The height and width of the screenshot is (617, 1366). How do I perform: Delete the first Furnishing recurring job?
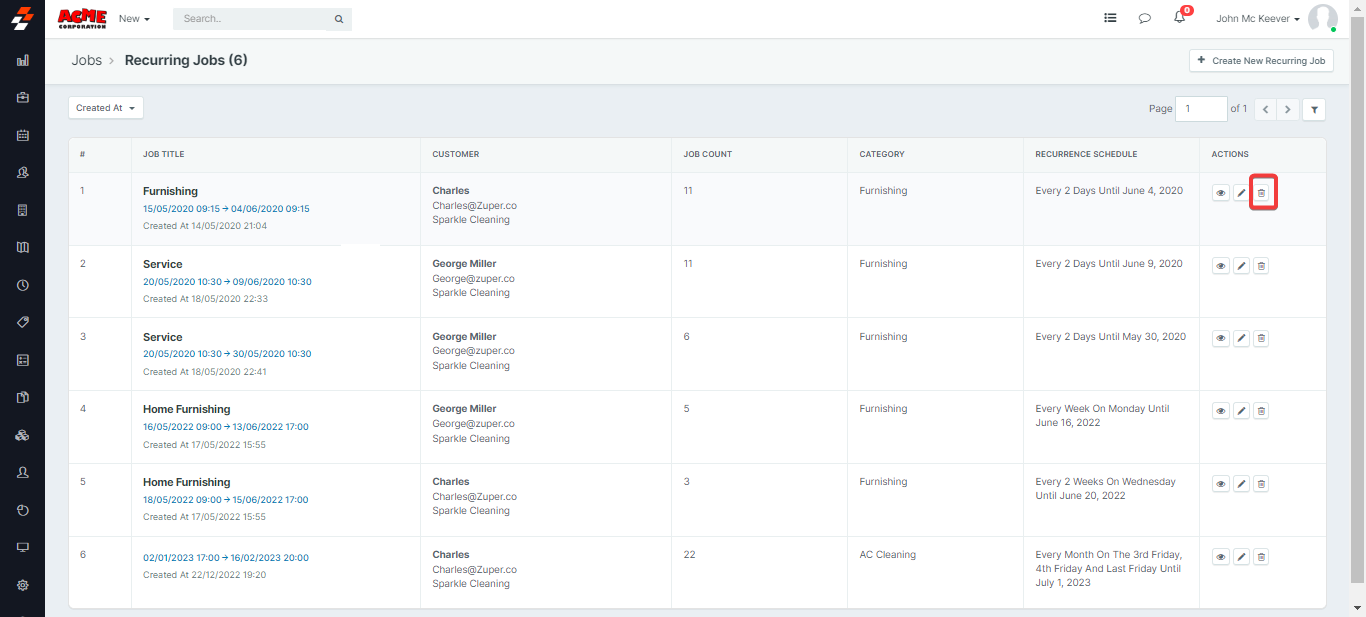1261,193
